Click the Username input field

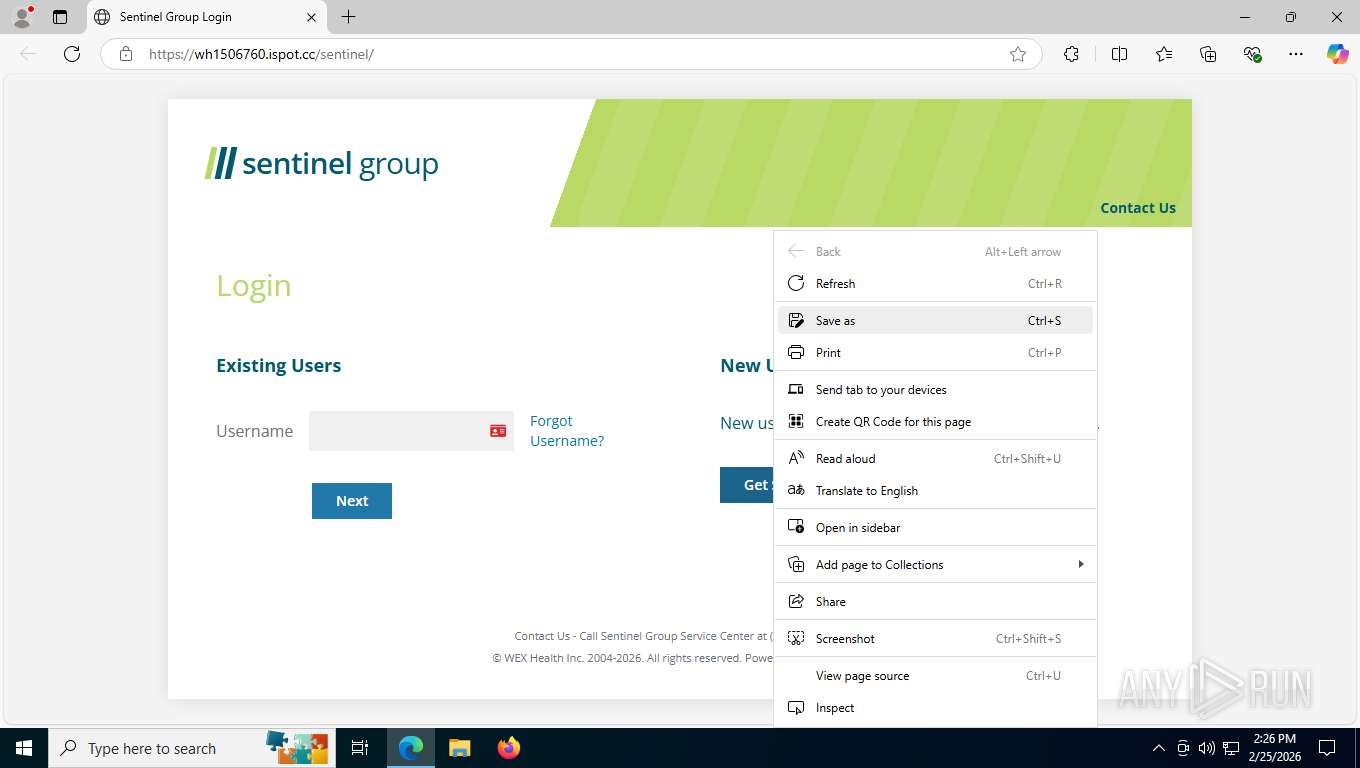pos(411,431)
